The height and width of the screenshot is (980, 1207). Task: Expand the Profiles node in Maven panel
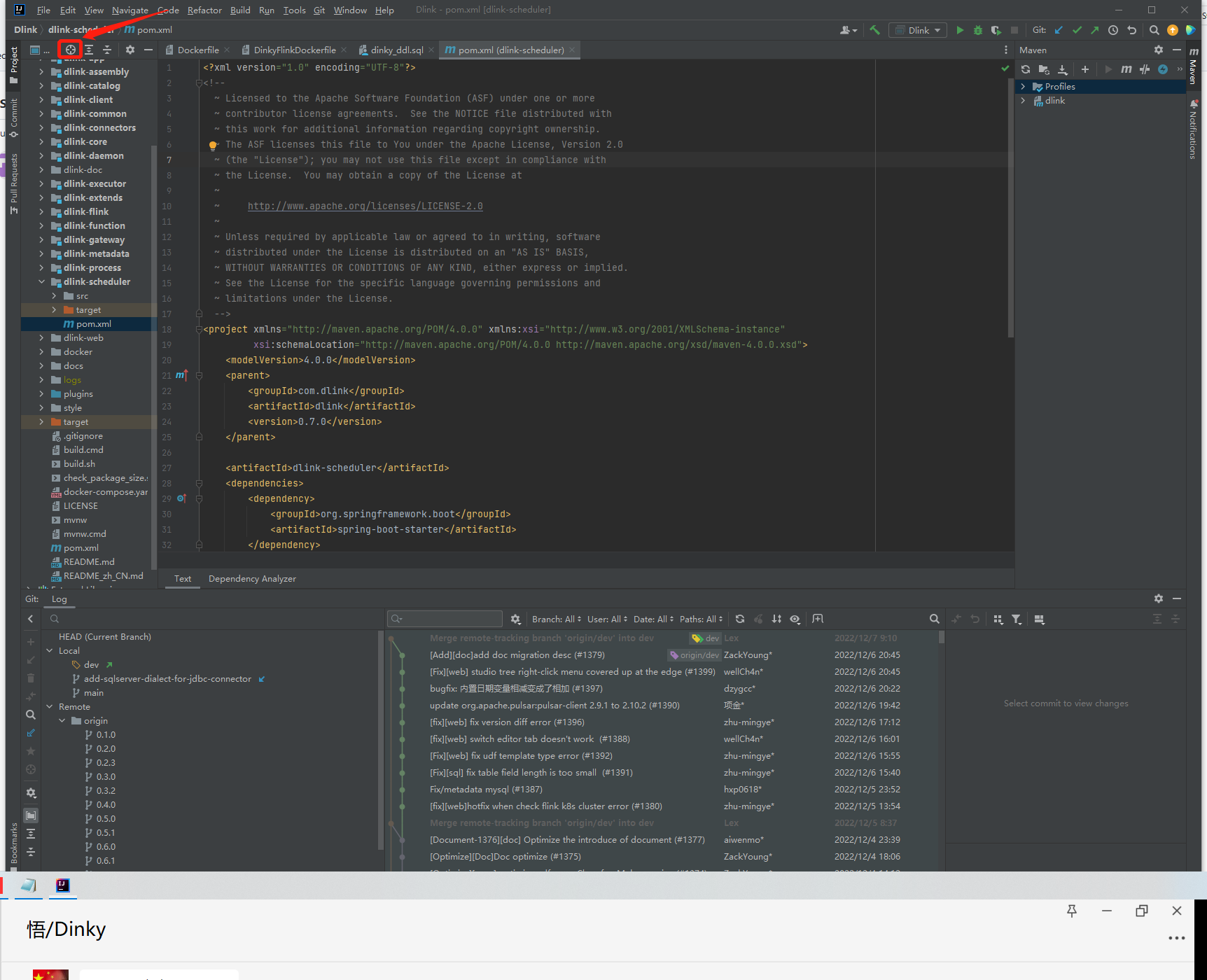[x=1024, y=86]
